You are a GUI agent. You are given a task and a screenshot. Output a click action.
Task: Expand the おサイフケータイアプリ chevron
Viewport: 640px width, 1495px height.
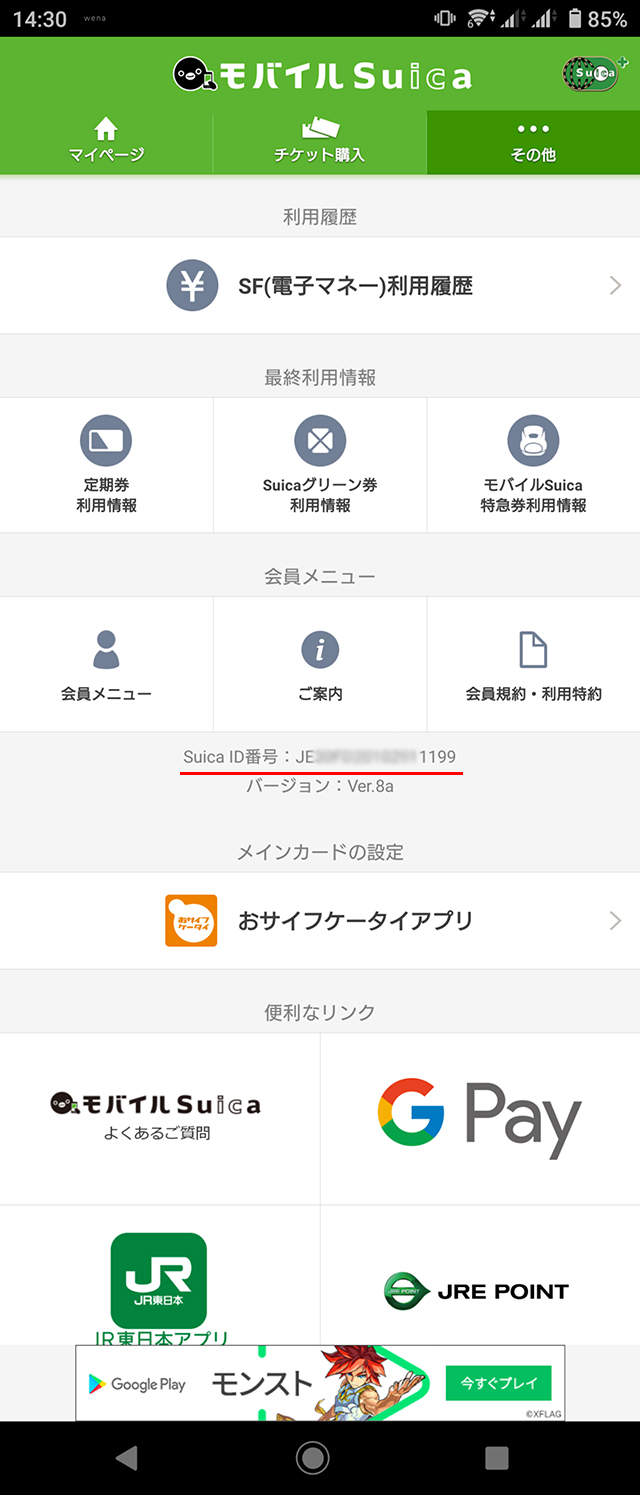tap(615, 921)
